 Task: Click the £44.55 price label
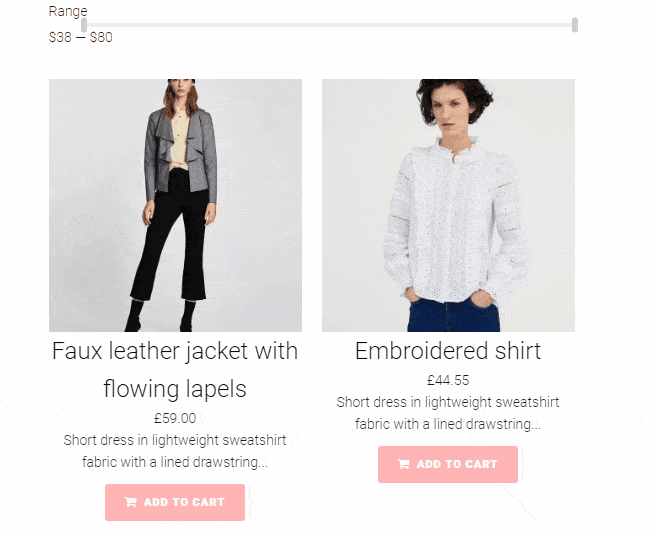point(448,380)
